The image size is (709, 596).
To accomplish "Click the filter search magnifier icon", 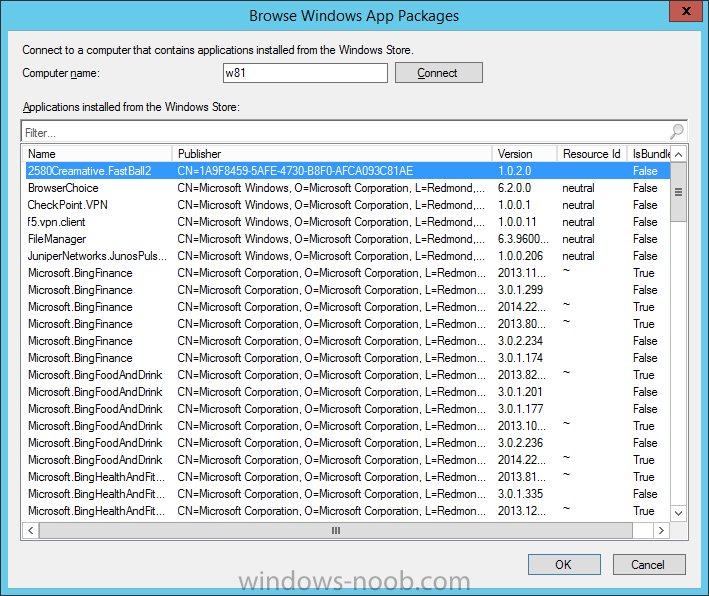I will point(676,132).
